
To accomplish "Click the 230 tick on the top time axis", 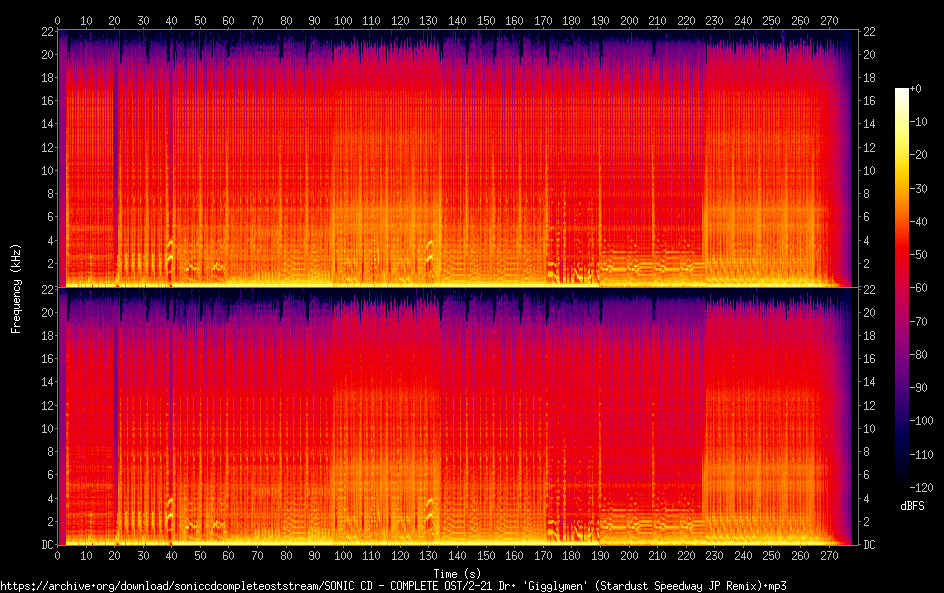I will tap(715, 20).
